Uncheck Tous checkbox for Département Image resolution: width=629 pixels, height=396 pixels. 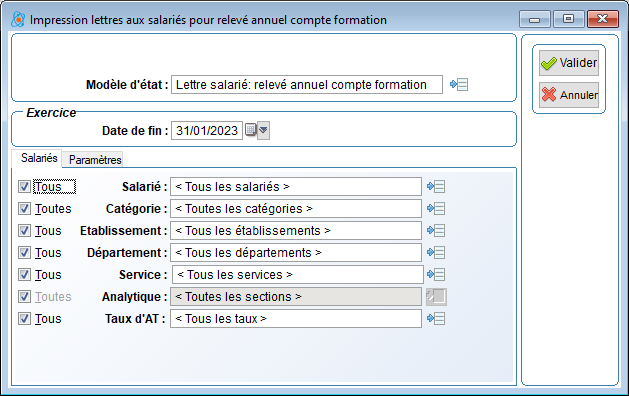point(24,253)
